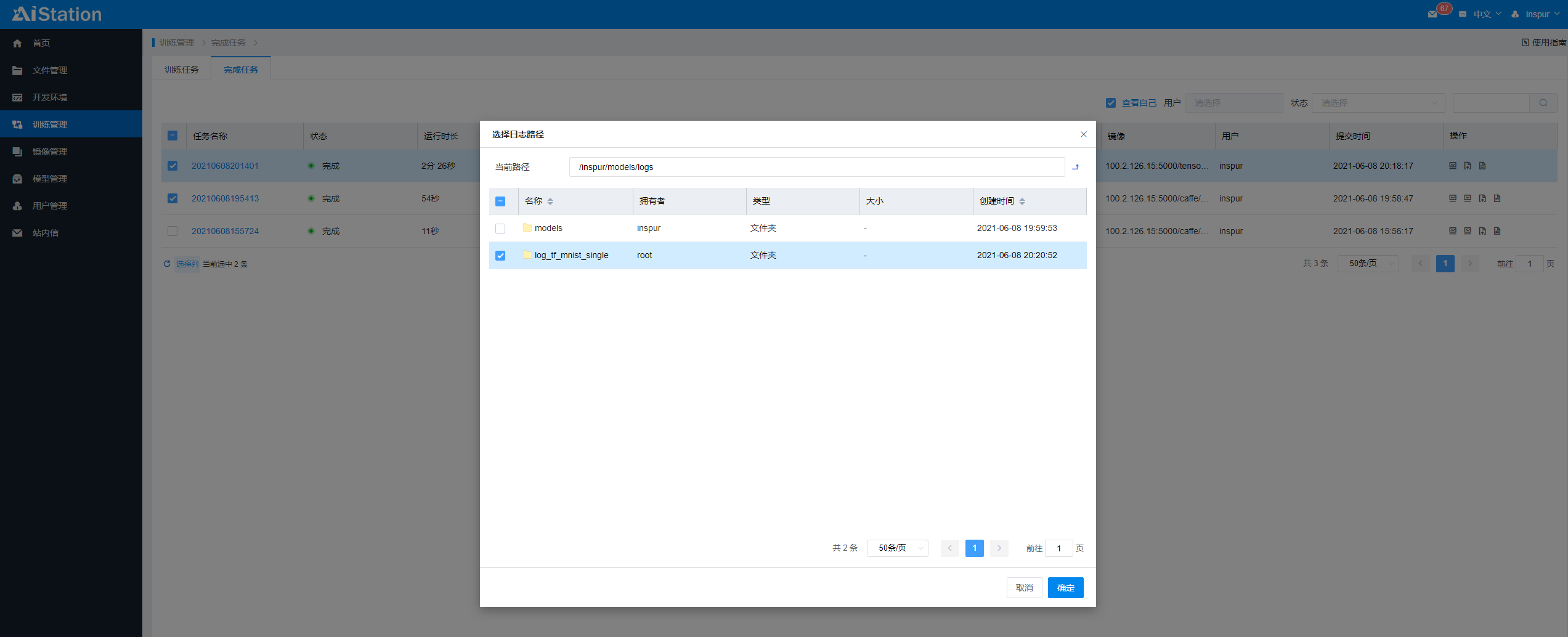Click the 取消 cancel button
The width and height of the screenshot is (1568, 637).
pos(1024,588)
